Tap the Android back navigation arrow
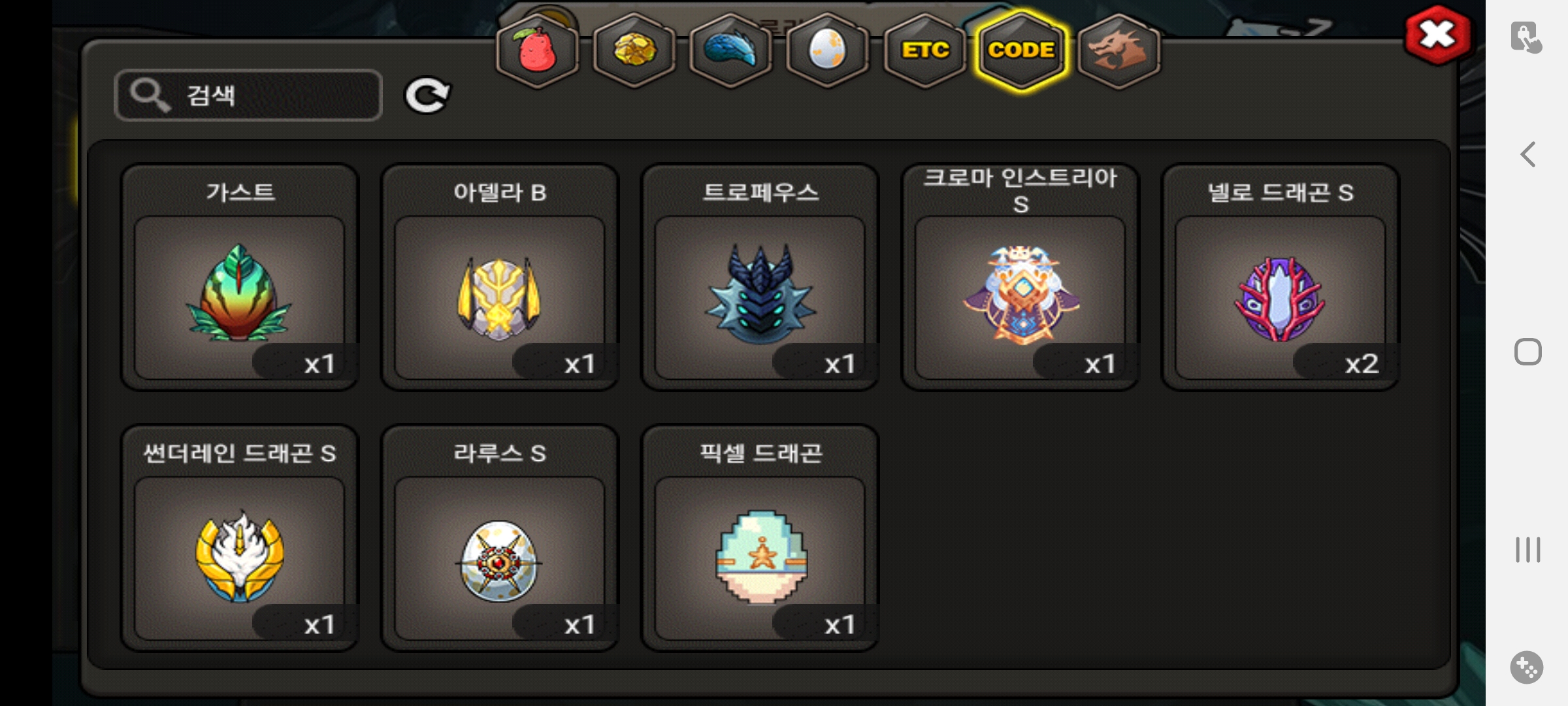Screen dimensions: 1568x706 click(1527, 155)
